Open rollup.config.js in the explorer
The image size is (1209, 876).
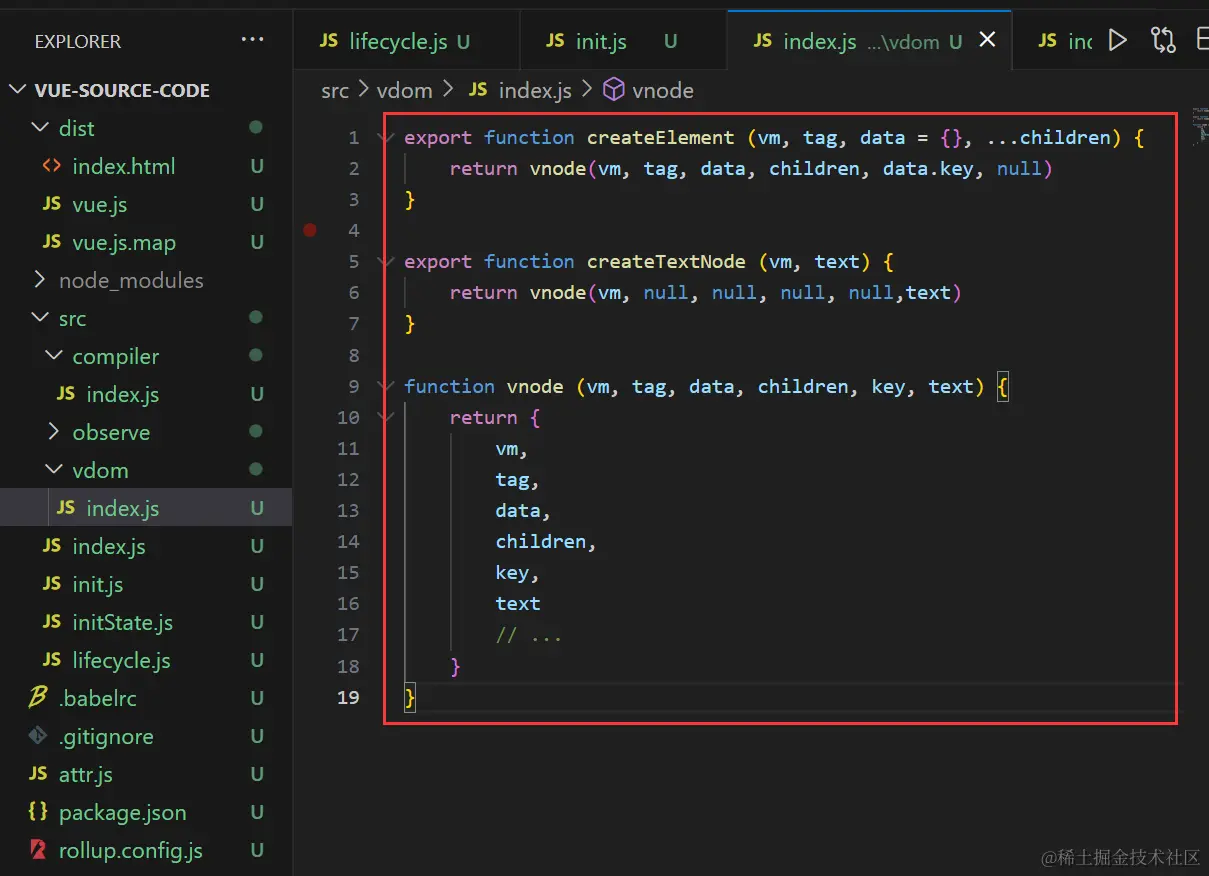point(130,850)
